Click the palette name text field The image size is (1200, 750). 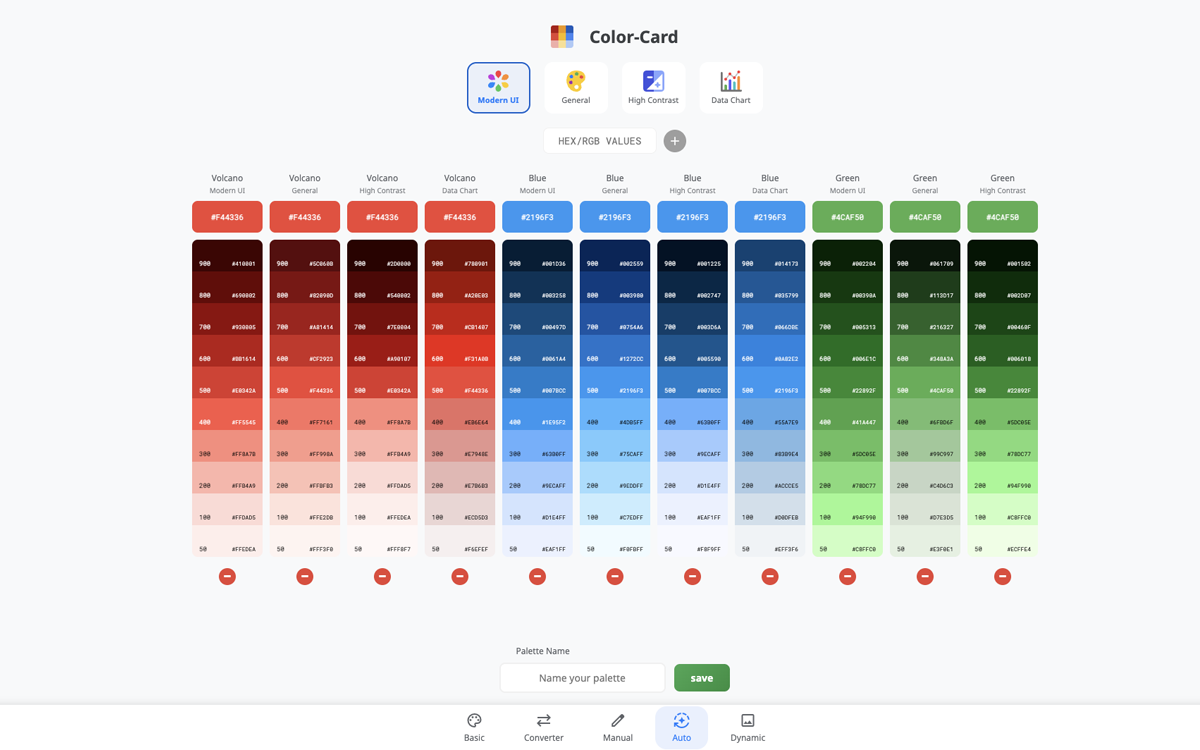click(x=582, y=677)
